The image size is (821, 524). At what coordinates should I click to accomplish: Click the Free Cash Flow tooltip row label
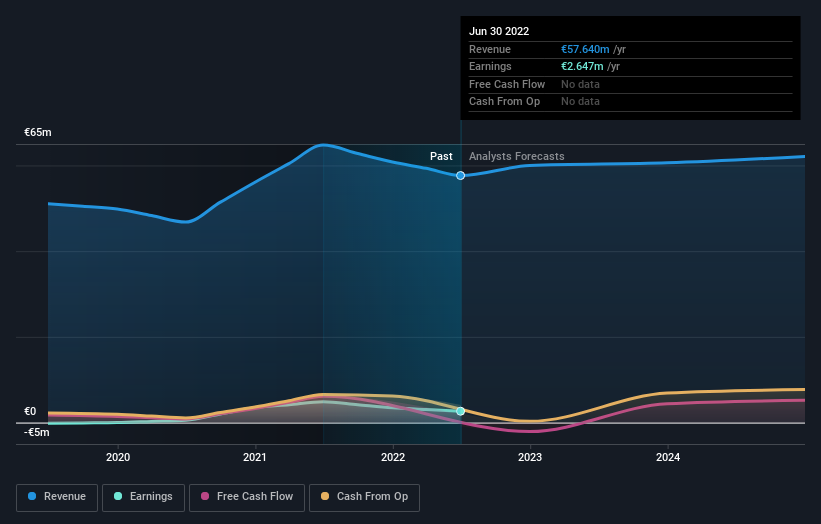[x=507, y=84]
